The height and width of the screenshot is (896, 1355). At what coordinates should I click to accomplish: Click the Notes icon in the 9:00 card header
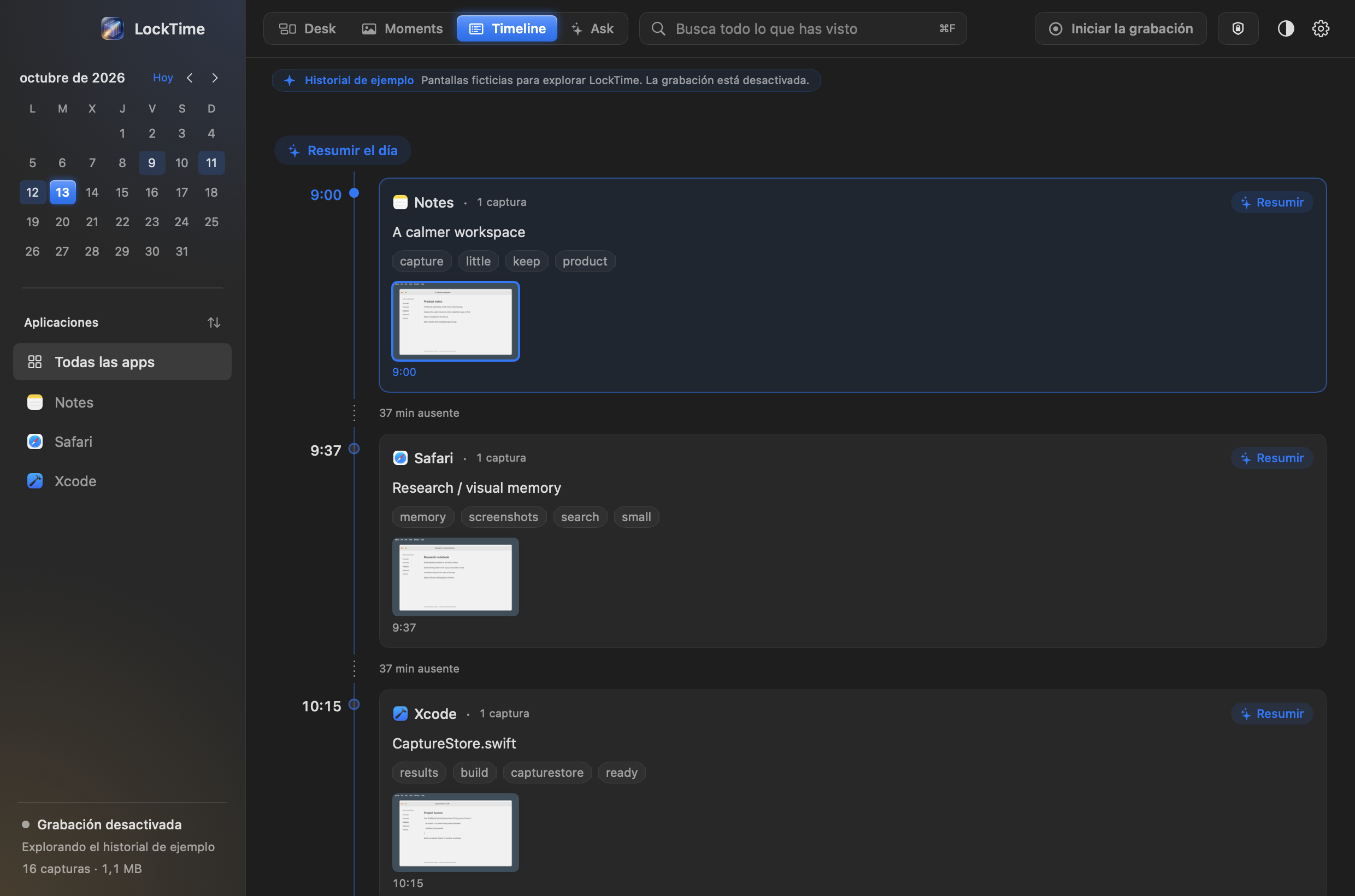point(400,202)
